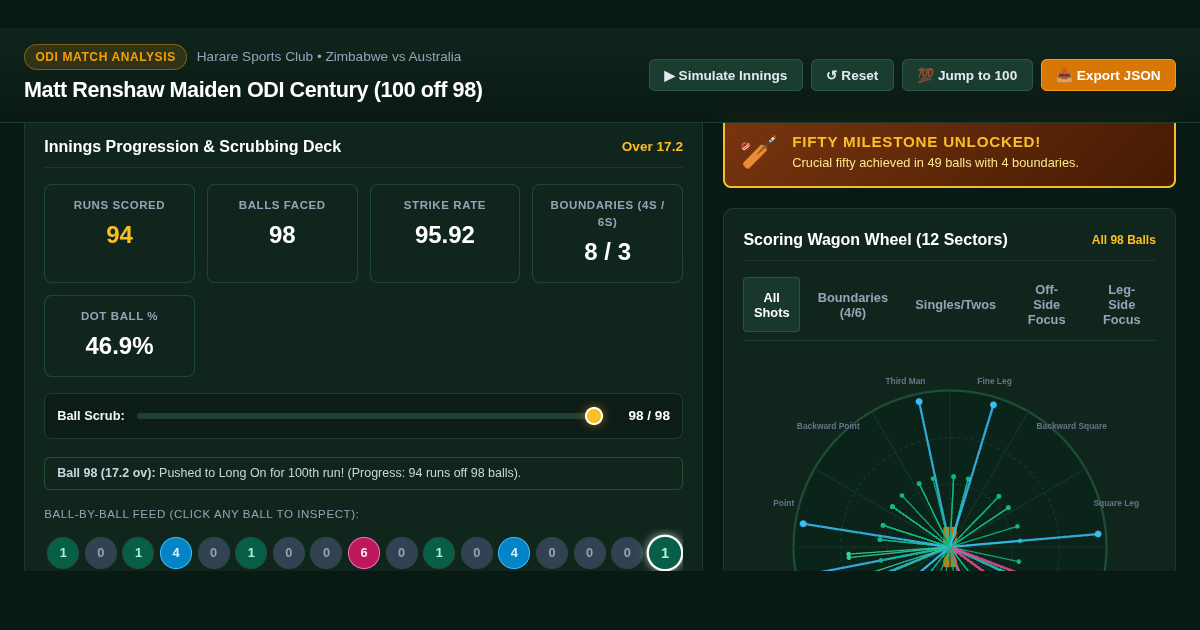Click the Runs Scored 94 card
Image resolution: width=1200 pixels, height=630 pixels.
(x=119, y=233)
